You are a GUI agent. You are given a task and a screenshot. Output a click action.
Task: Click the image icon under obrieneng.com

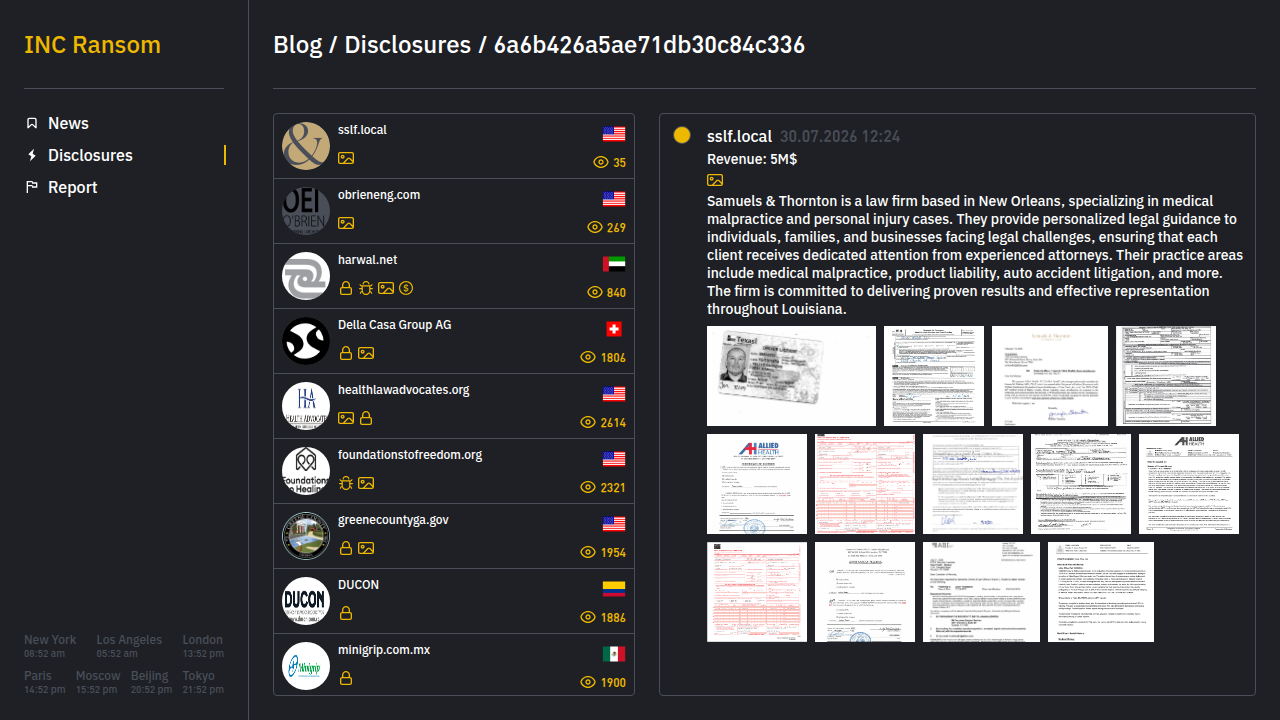coord(346,223)
